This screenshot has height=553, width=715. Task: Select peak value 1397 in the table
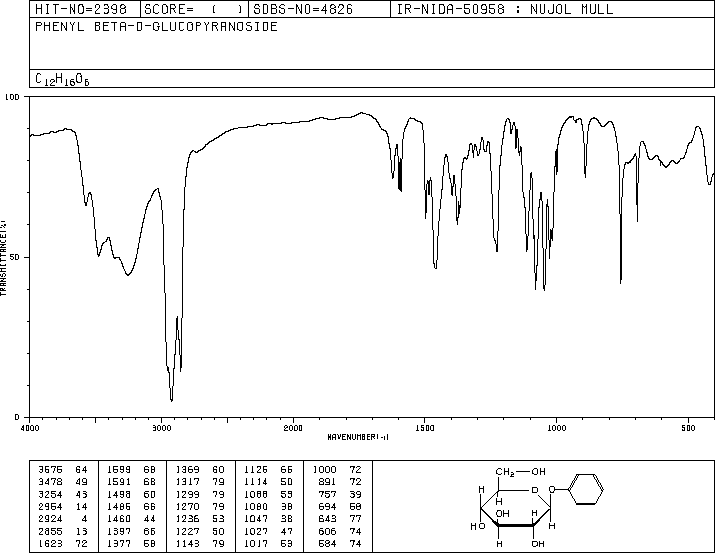point(119,532)
